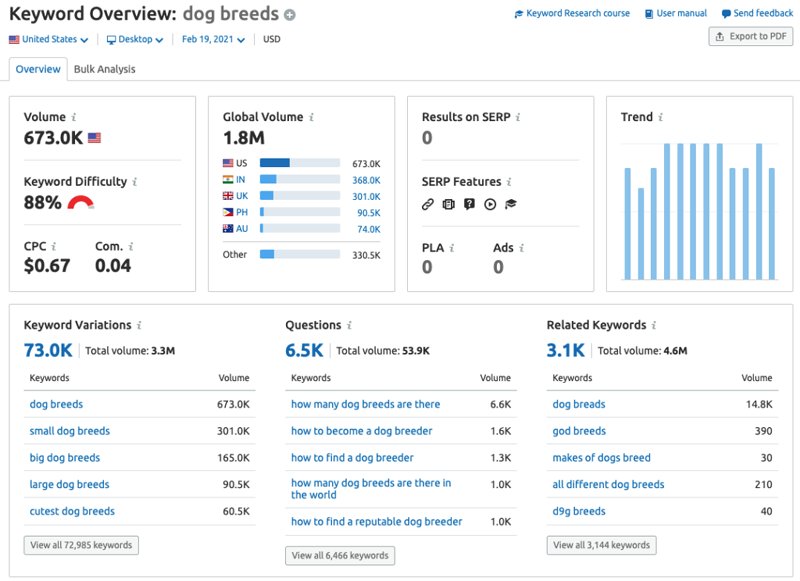Click the 6.5K questions count
The image size is (800, 581).
click(x=304, y=350)
